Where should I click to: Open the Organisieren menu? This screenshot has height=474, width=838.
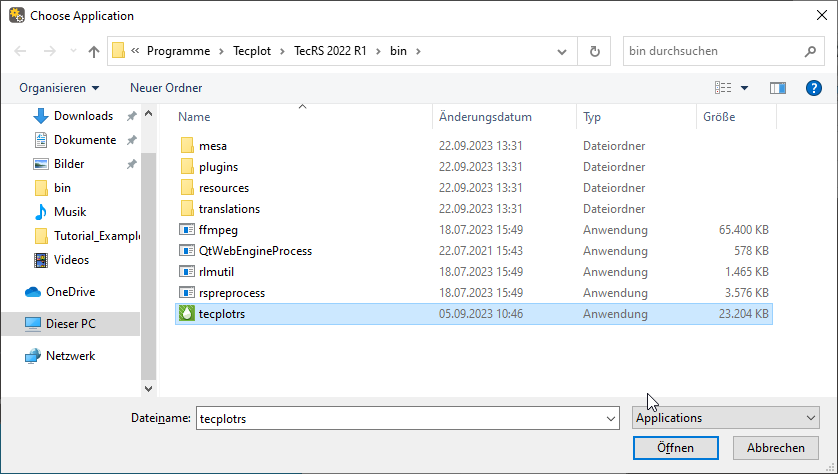pos(59,88)
